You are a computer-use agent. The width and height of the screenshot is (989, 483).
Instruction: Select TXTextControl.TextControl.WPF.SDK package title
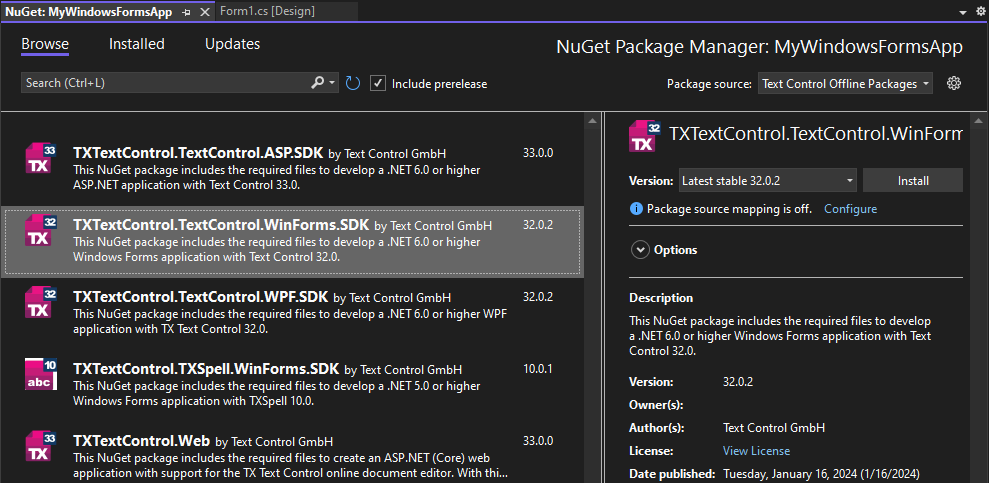click(x=201, y=296)
